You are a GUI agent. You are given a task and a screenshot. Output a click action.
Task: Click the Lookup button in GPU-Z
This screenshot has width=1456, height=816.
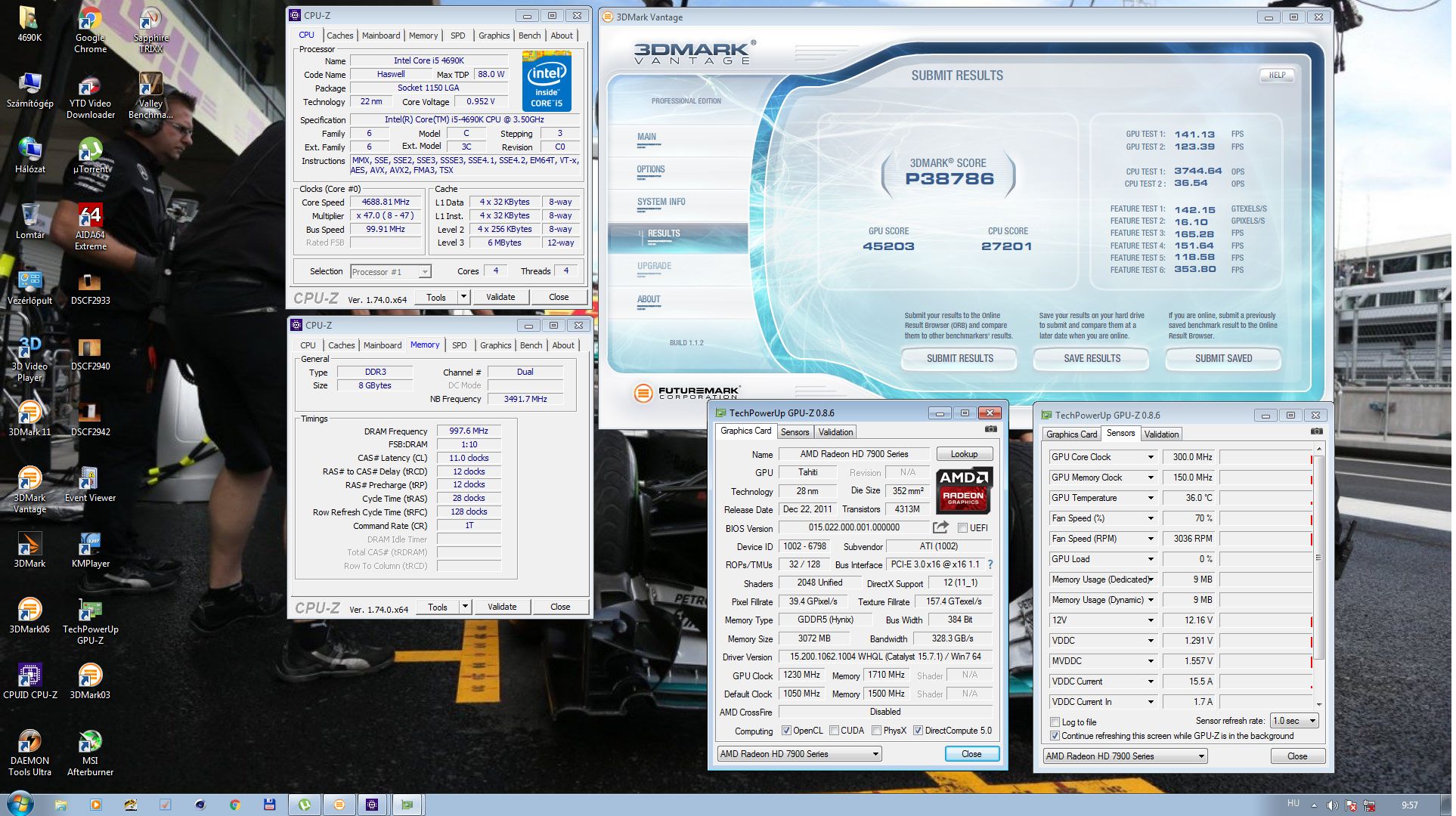pos(964,454)
